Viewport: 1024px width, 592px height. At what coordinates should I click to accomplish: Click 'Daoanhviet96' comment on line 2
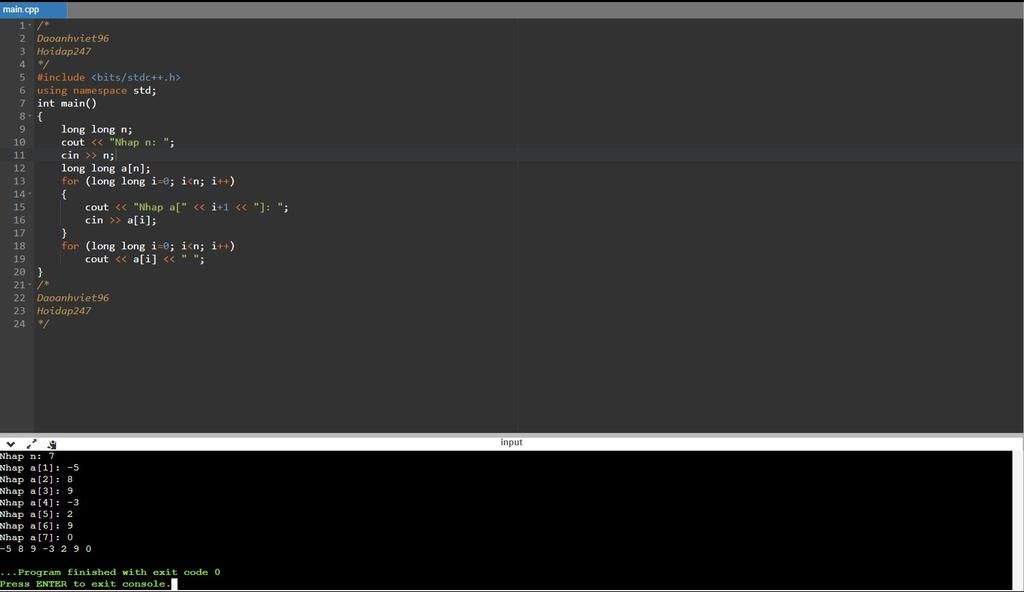point(72,39)
